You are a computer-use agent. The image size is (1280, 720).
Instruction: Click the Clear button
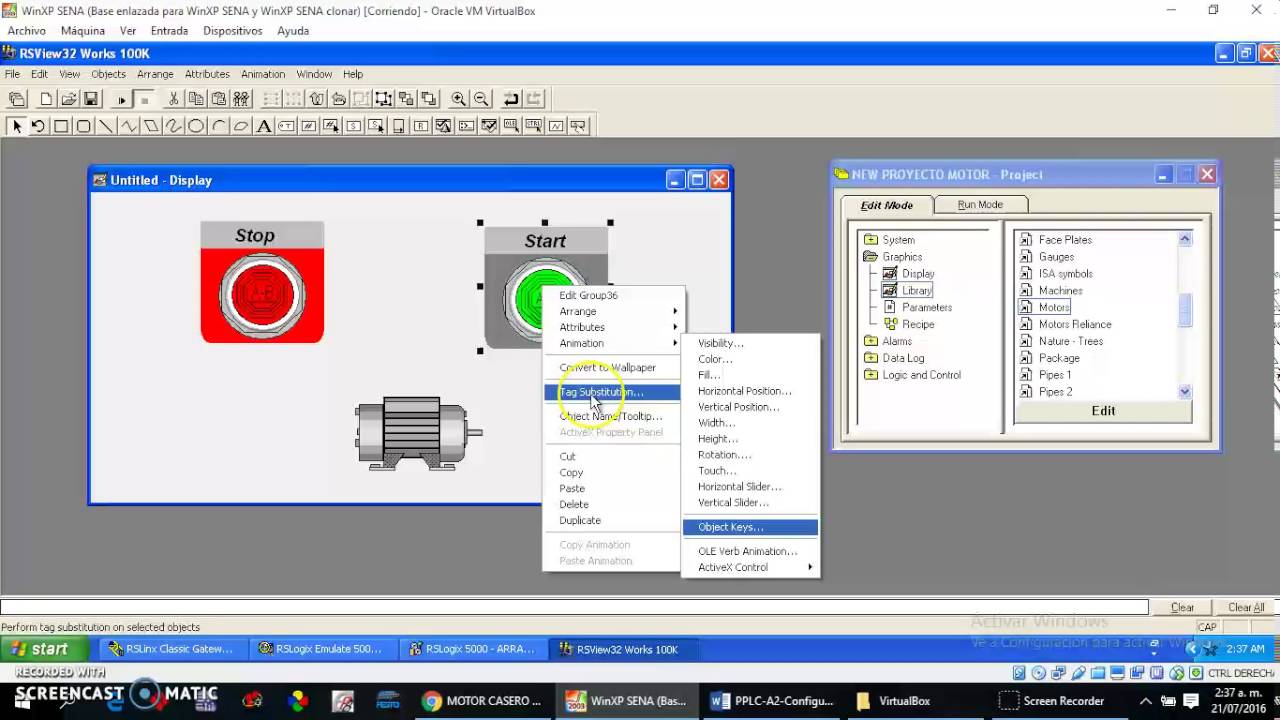1182,607
